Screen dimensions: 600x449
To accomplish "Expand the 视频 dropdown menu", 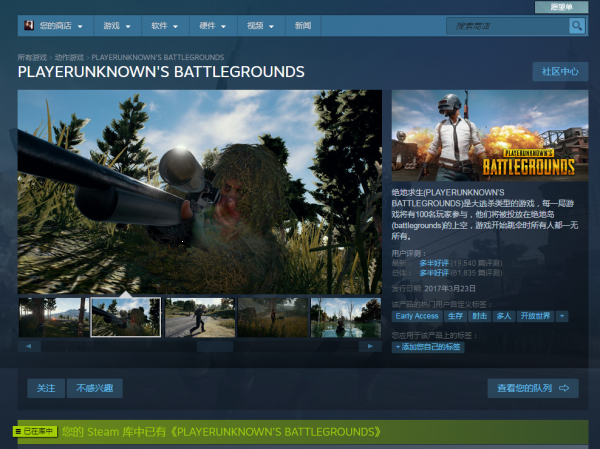I will pos(261,26).
